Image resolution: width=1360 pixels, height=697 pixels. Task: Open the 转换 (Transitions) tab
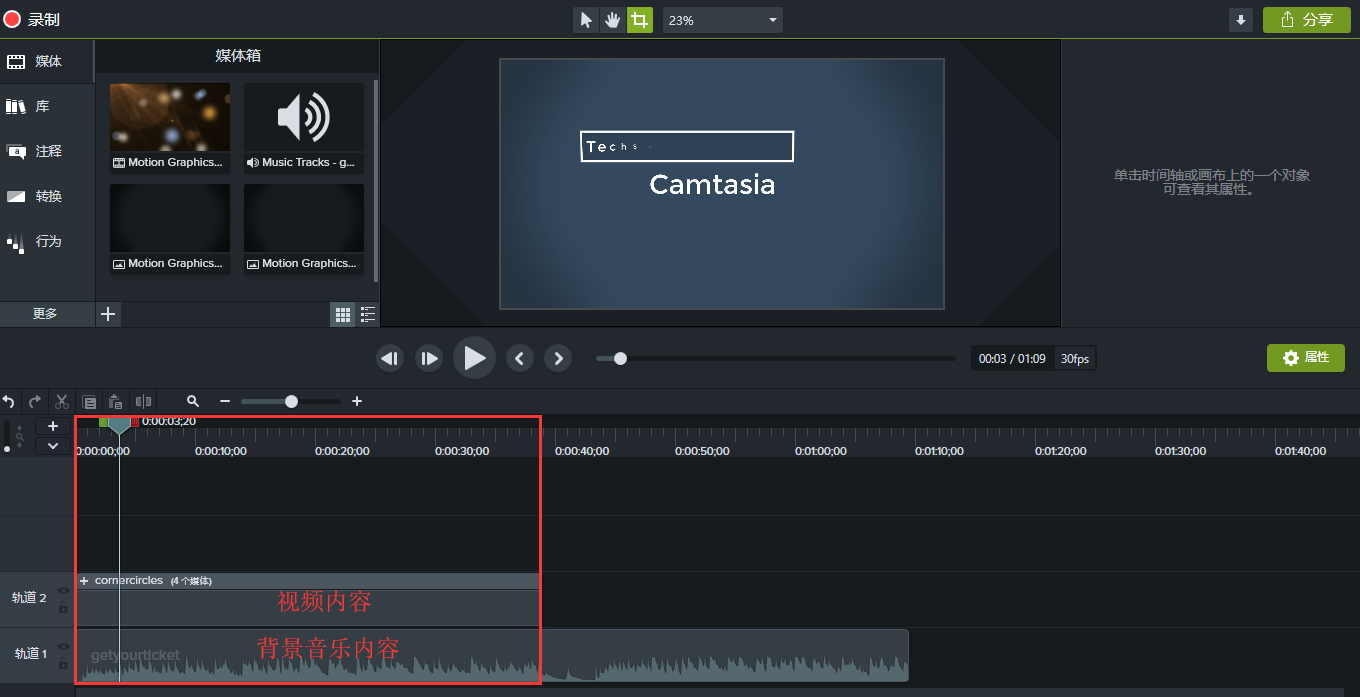pos(48,196)
